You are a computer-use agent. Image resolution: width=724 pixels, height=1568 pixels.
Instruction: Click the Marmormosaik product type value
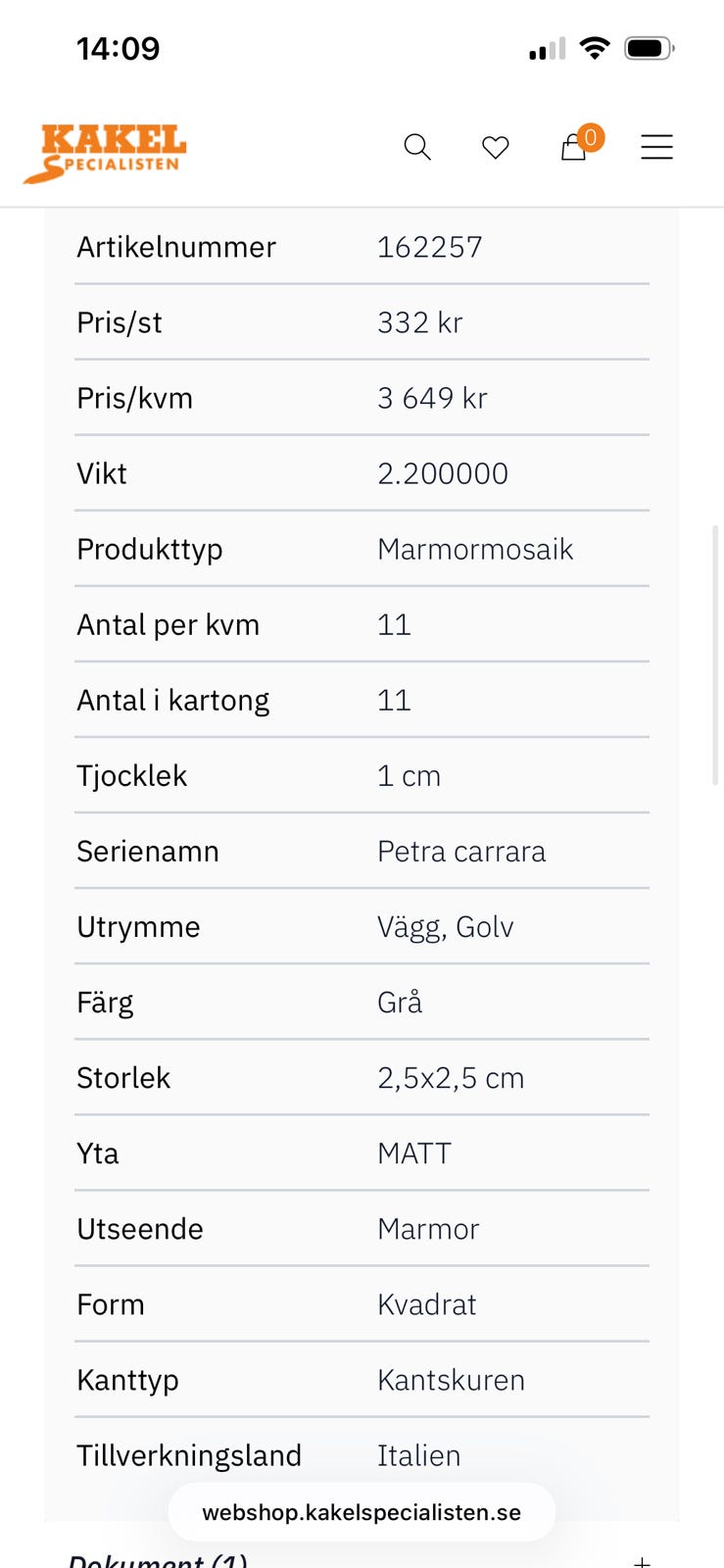[475, 549]
